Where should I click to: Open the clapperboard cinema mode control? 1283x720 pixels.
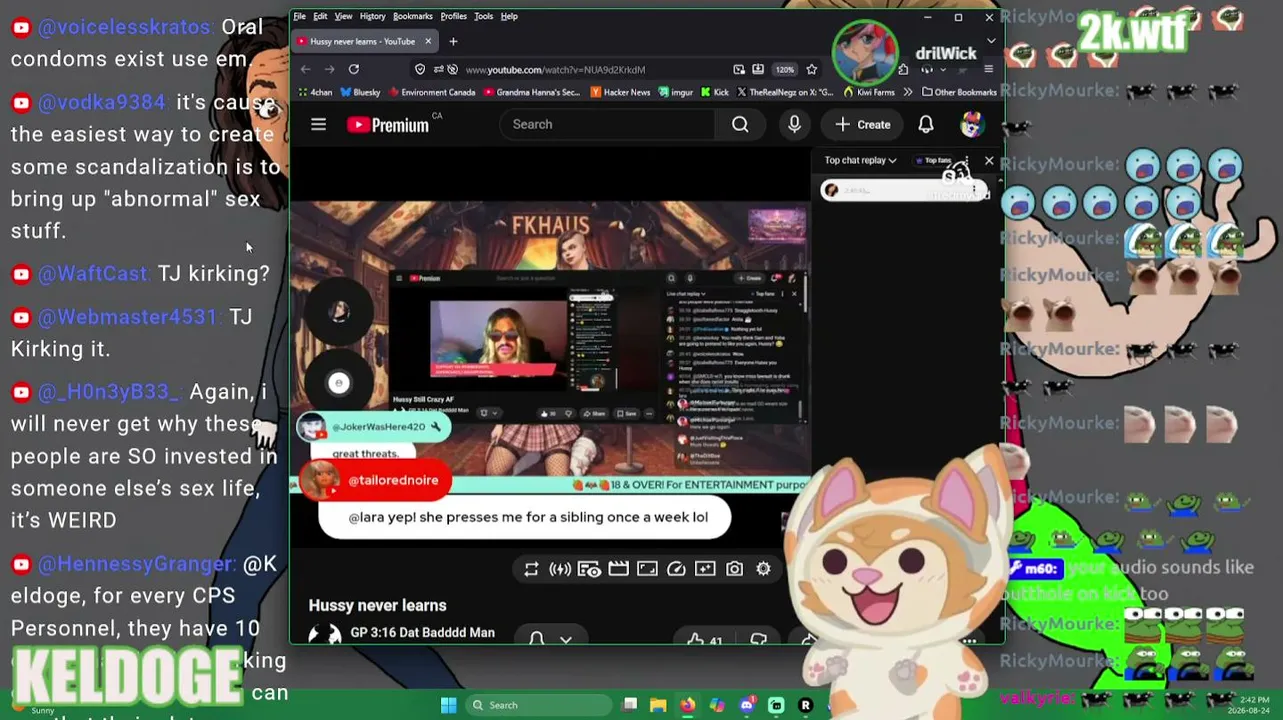618,569
